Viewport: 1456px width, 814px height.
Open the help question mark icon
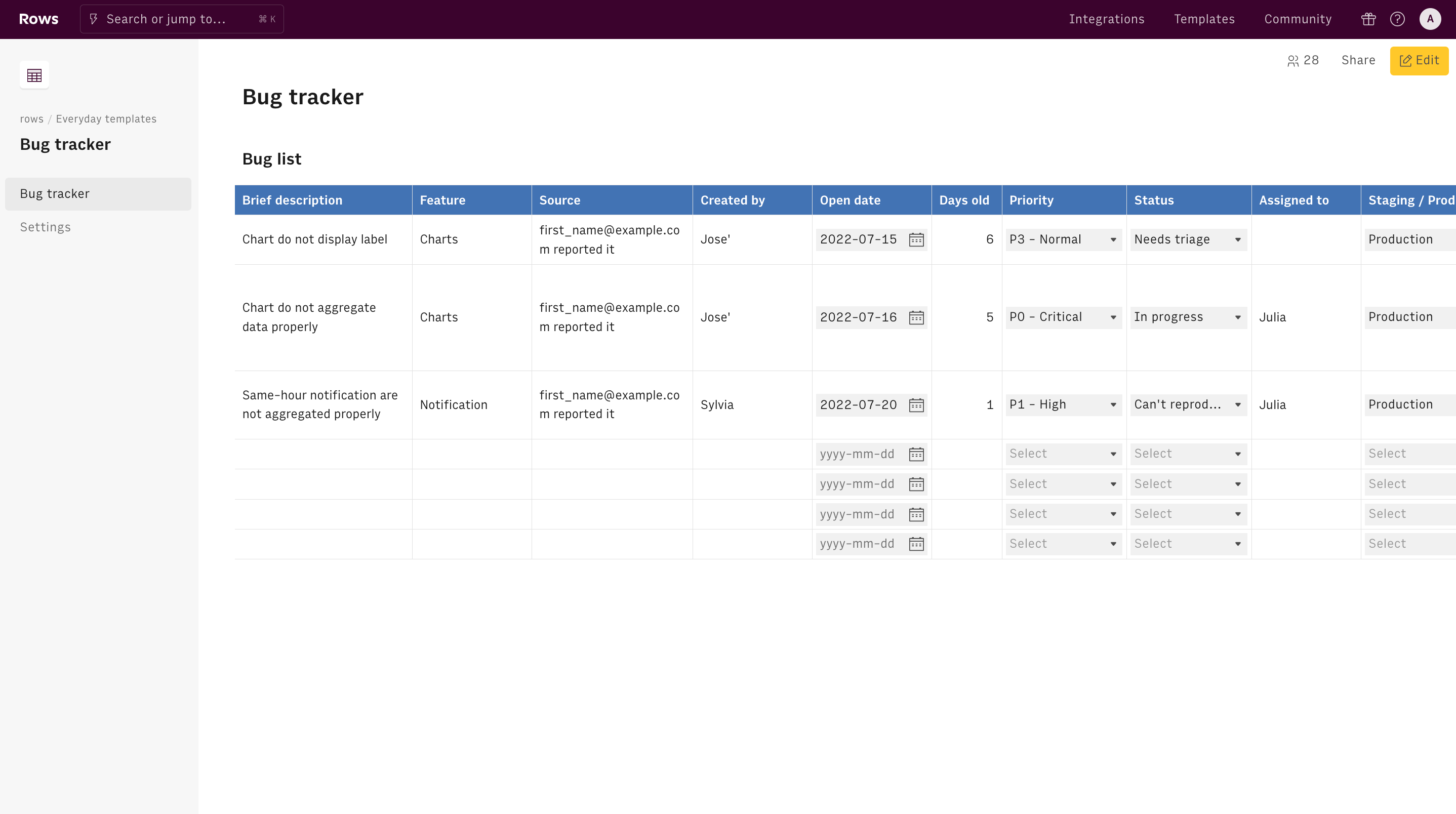point(1397,19)
